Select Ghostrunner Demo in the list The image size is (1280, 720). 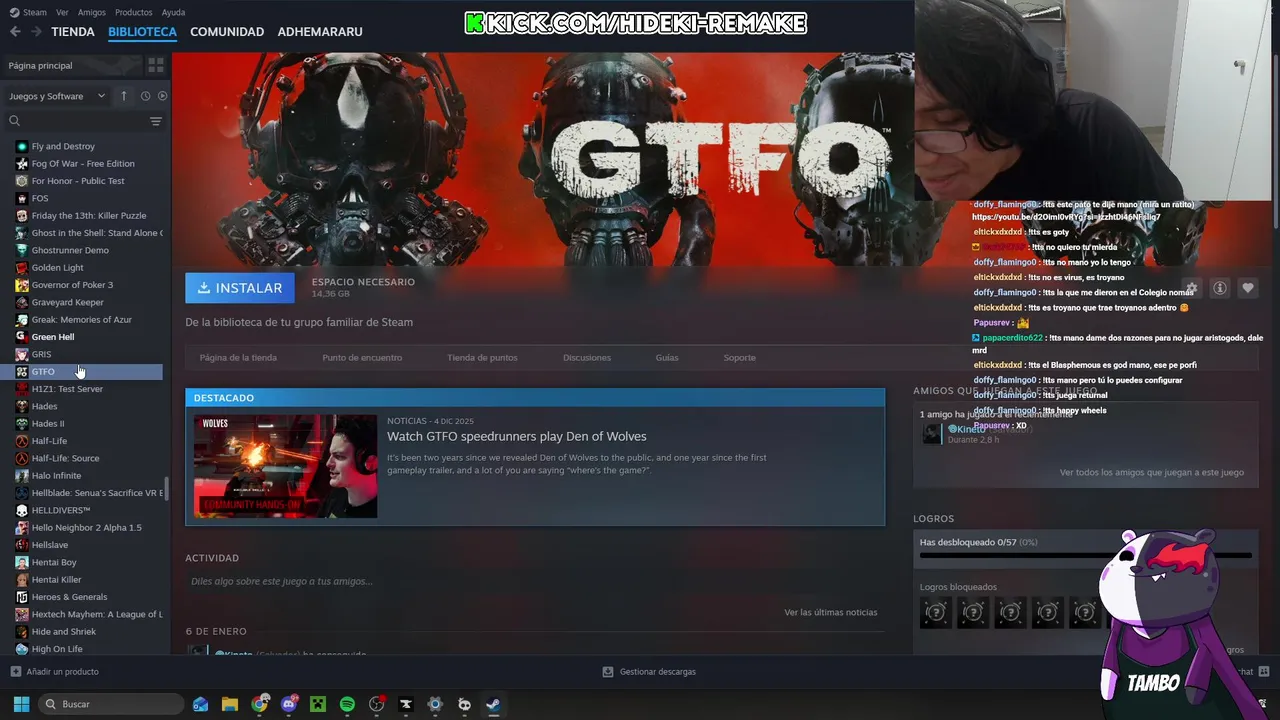tap(70, 250)
